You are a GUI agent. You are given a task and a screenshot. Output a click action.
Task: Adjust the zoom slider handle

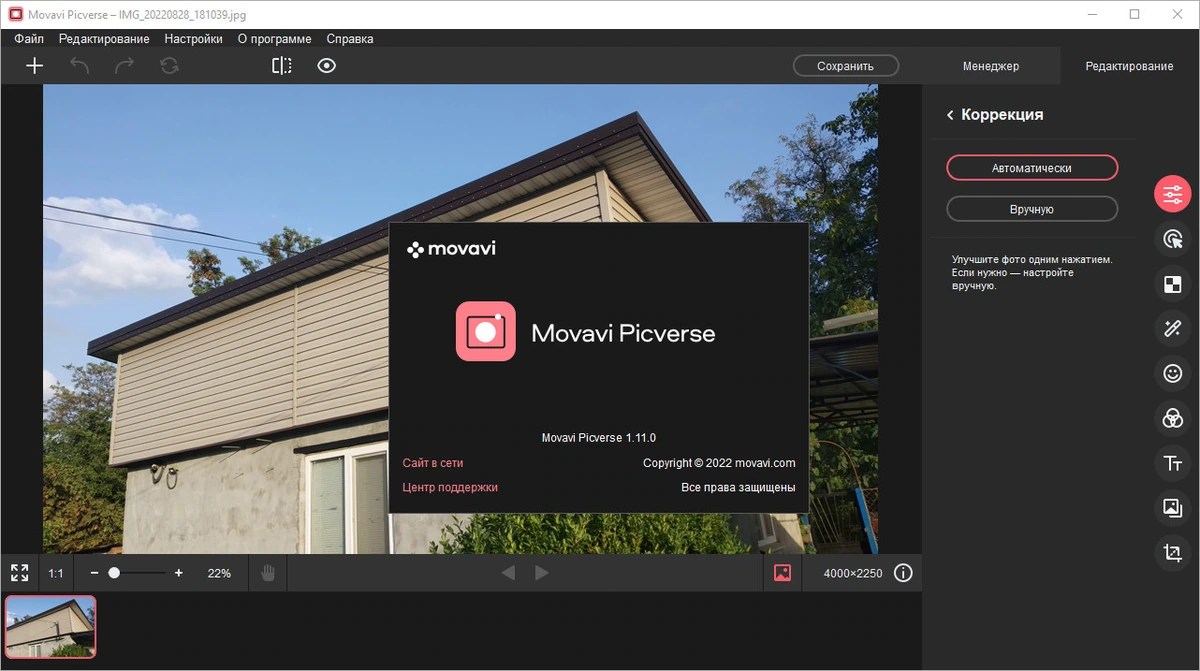[114, 573]
